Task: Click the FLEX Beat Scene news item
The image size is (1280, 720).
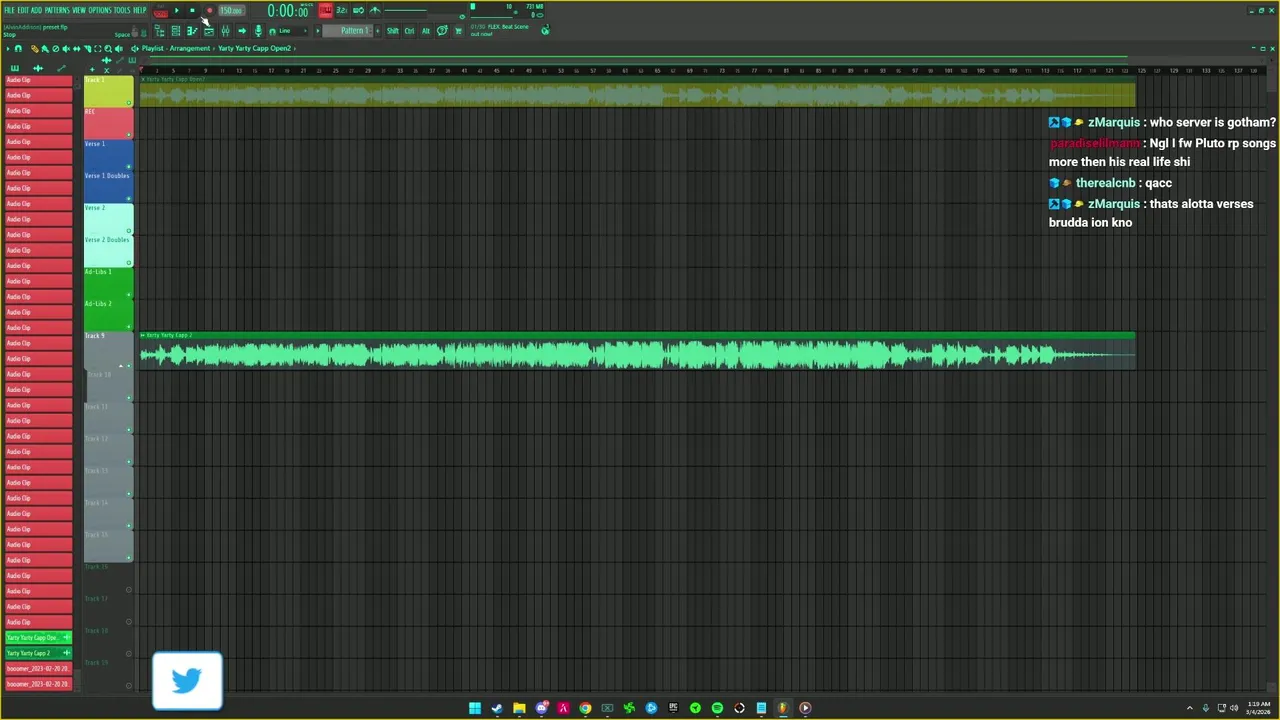Action: pos(500,30)
